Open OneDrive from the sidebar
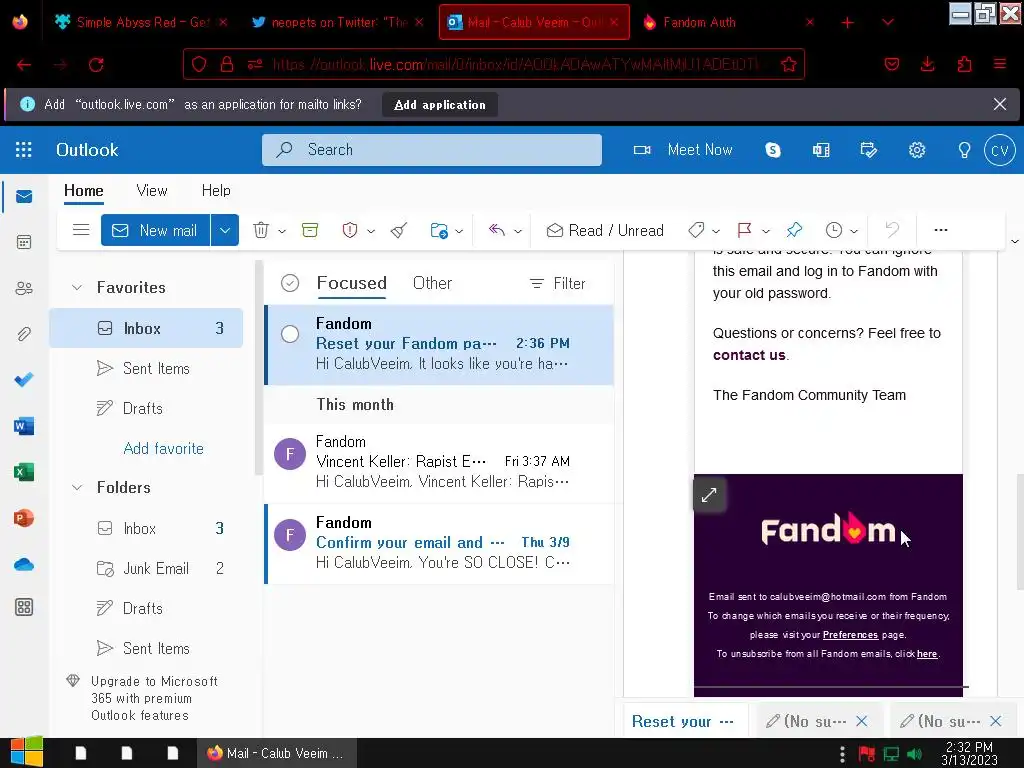This screenshot has height=768, width=1024. click(x=24, y=564)
